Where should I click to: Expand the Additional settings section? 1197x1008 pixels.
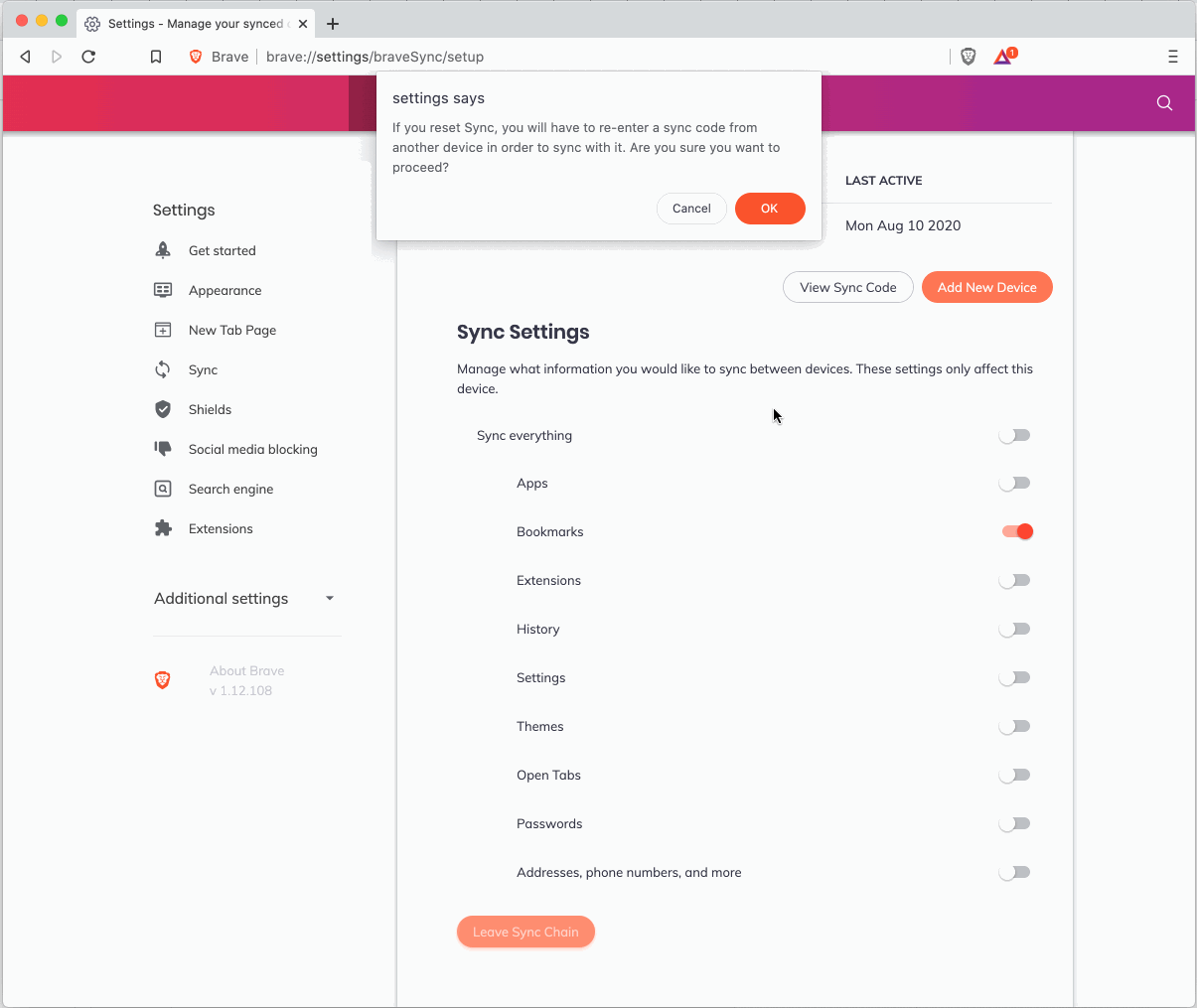[329, 598]
